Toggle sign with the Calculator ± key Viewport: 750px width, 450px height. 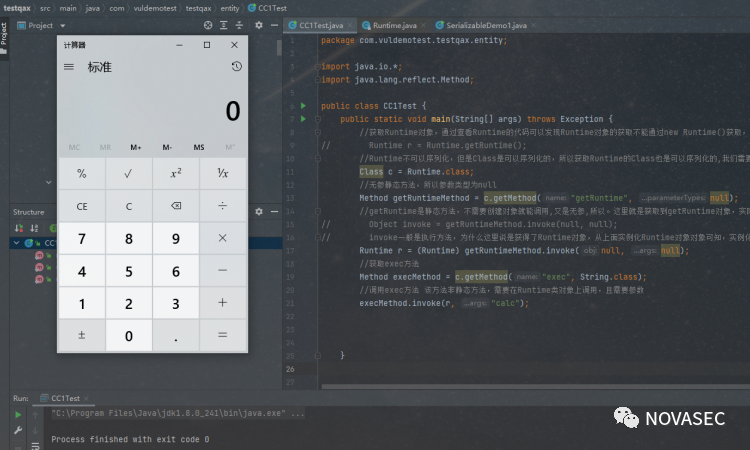82,335
